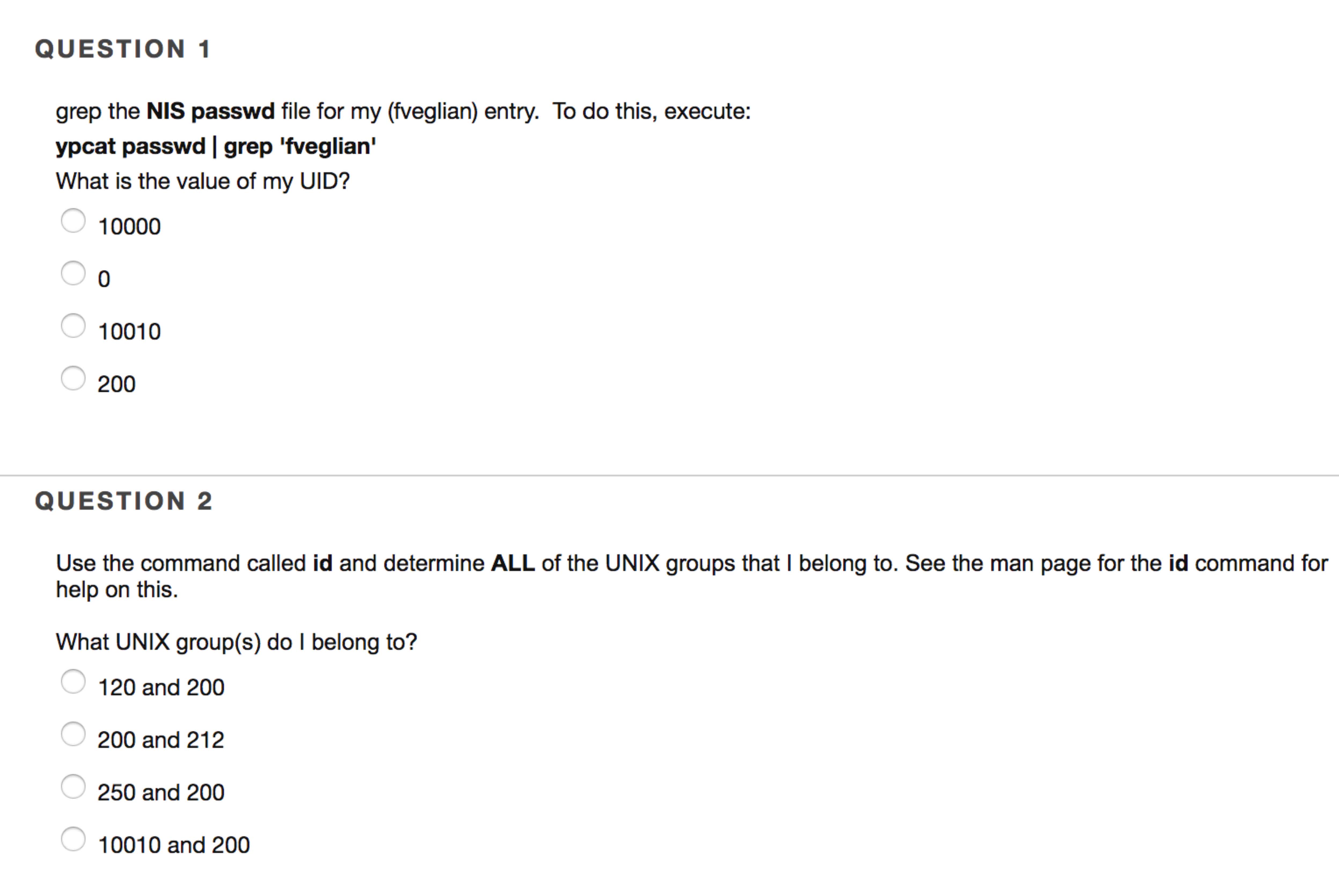
Task: Click the QUESTION 2 heading
Action: pyautogui.click(x=124, y=501)
